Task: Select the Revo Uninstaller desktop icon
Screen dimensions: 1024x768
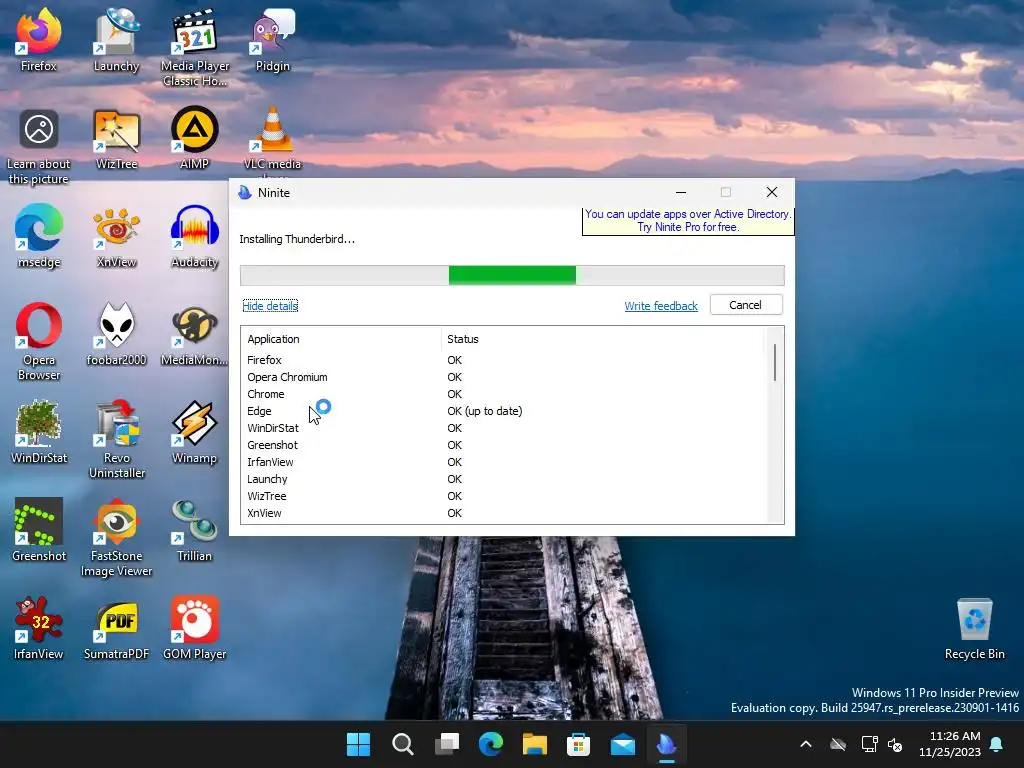Action: (x=116, y=439)
